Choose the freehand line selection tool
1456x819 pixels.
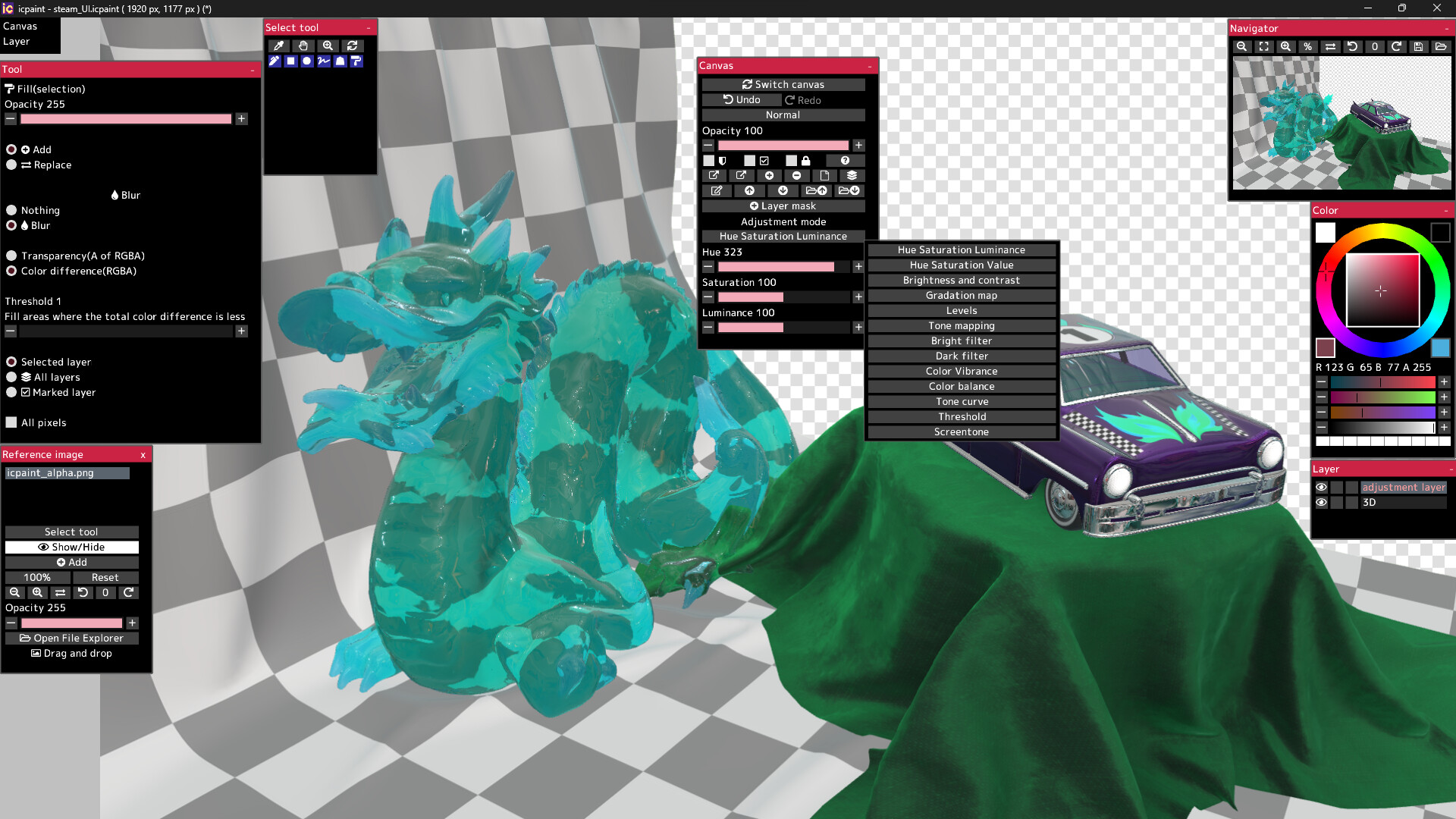click(324, 61)
